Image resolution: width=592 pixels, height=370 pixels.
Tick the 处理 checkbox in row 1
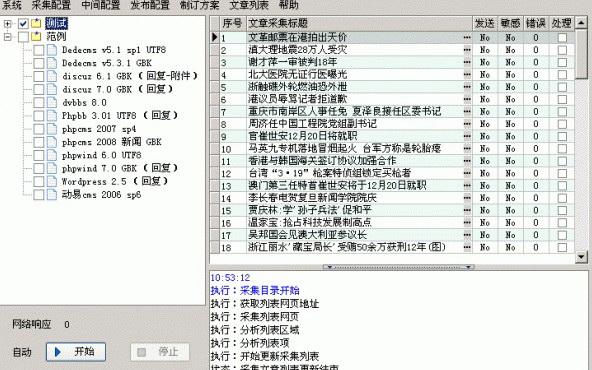point(562,37)
